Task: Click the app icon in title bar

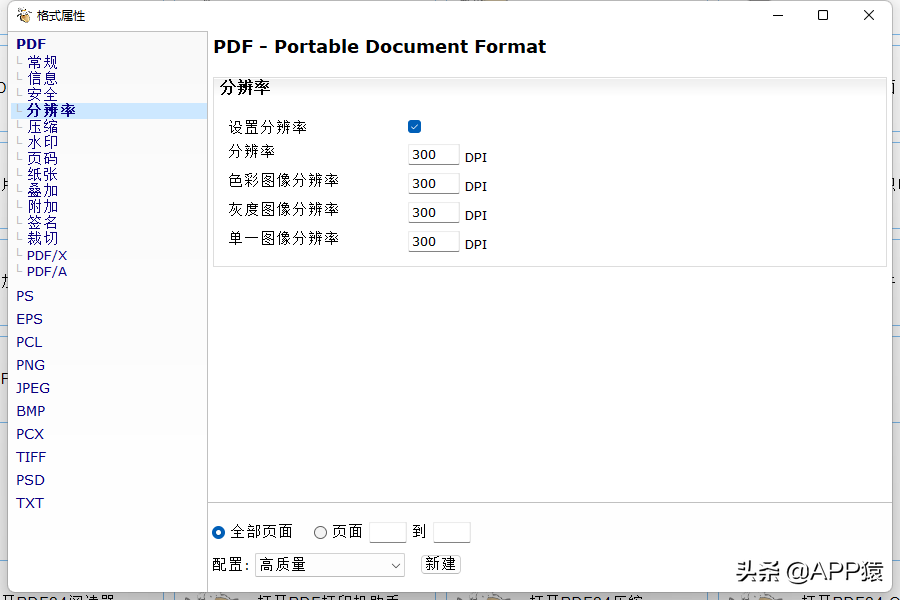Action: (24, 15)
